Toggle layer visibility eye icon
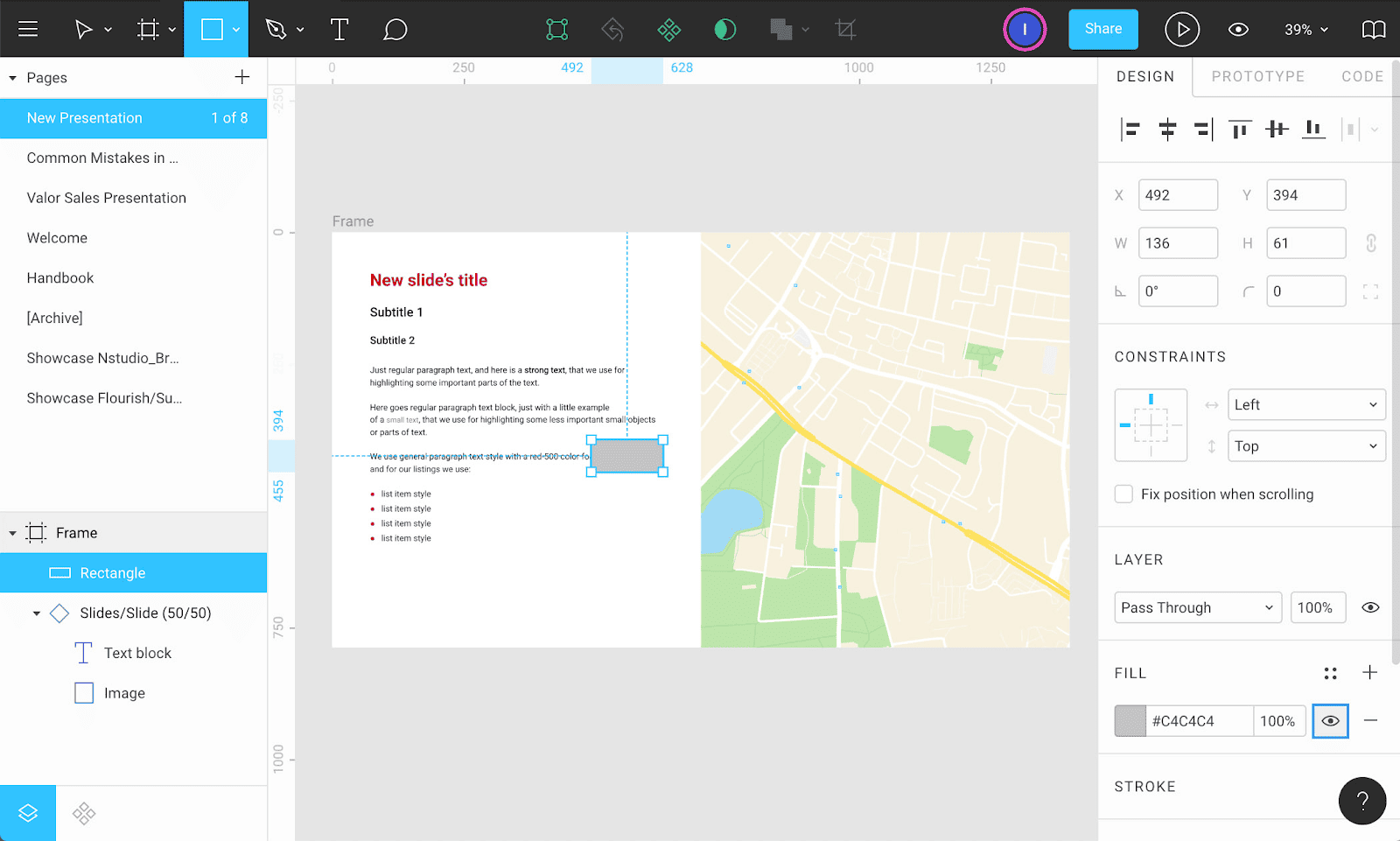This screenshot has height=841, width=1400. coord(1370,607)
